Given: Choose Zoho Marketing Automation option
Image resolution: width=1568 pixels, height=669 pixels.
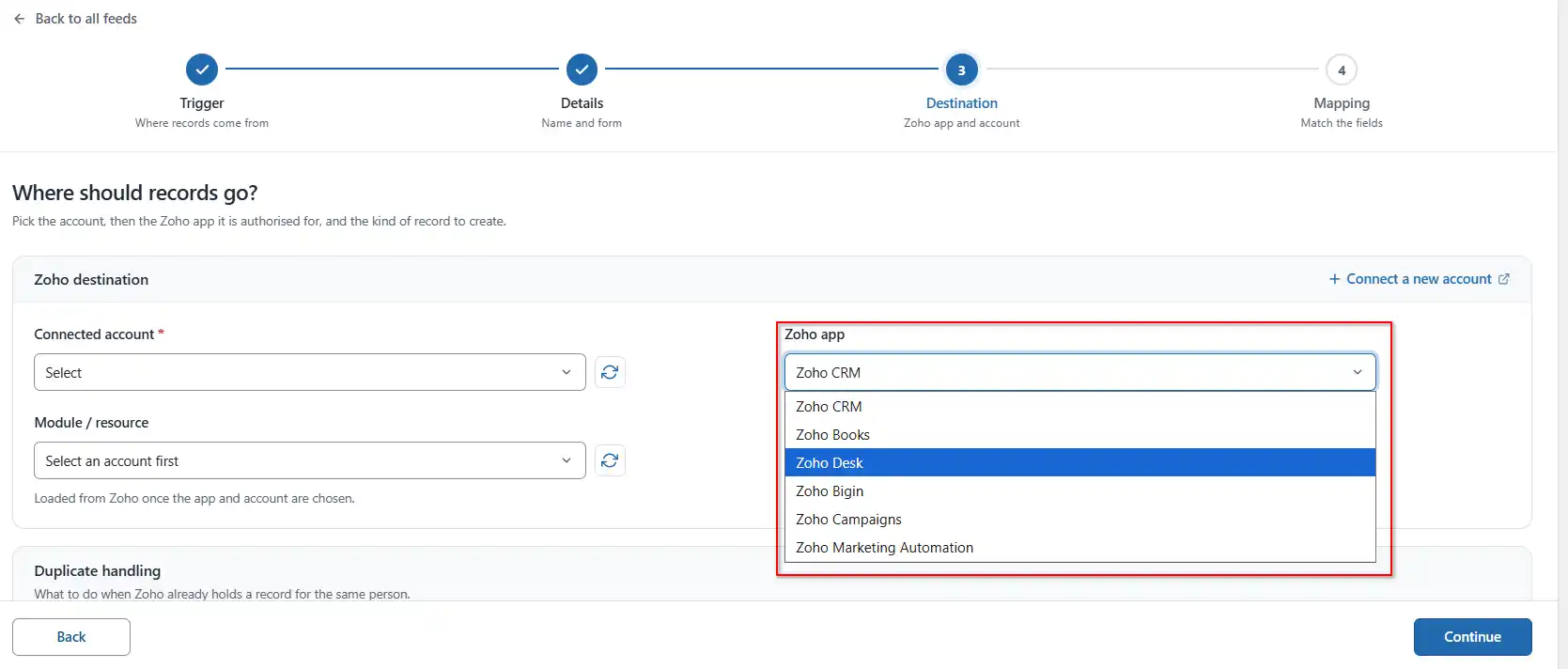Looking at the screenshot, I should pos(1080,547).
